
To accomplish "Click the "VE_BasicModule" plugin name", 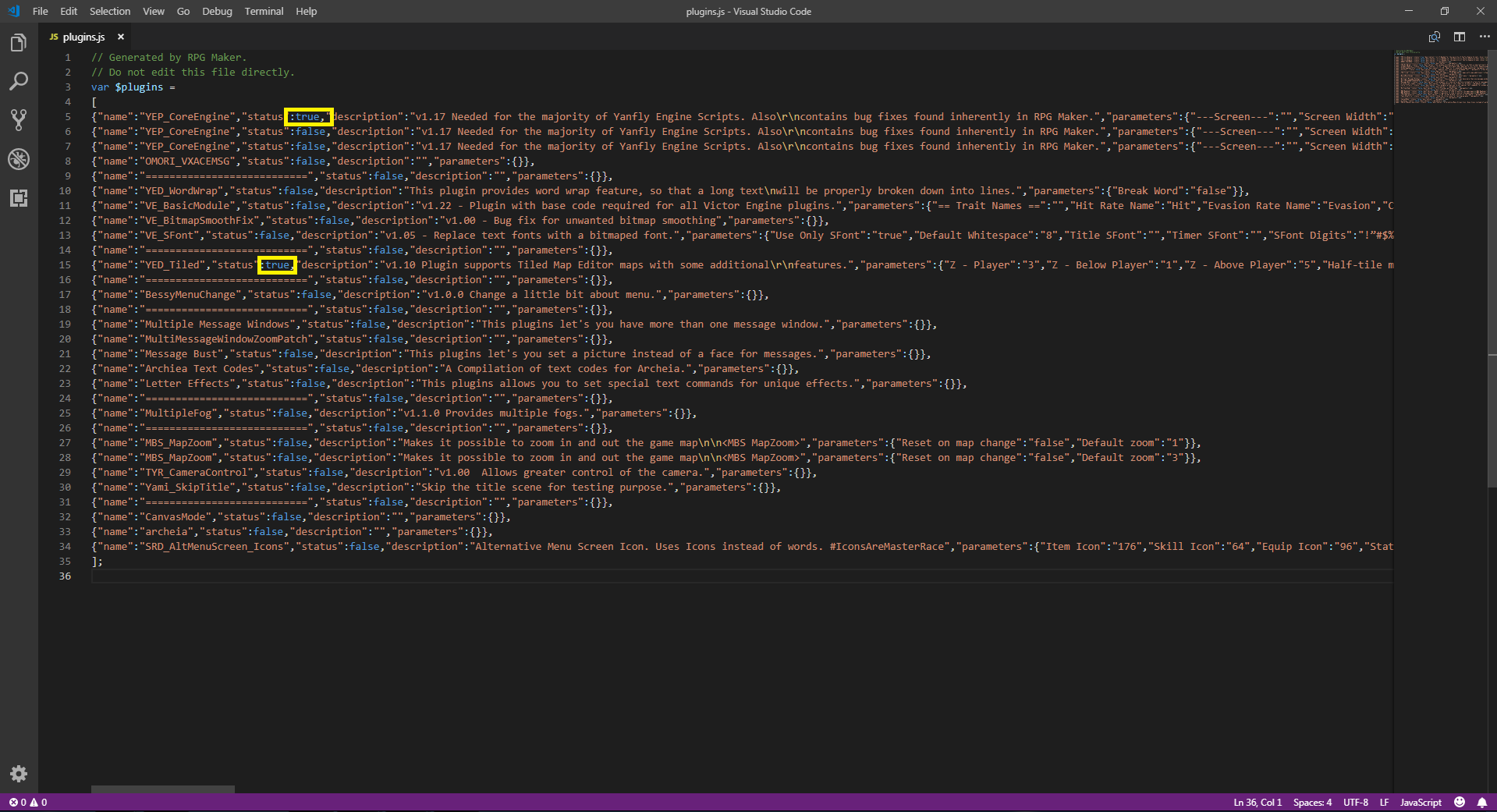I will (187, 206).
